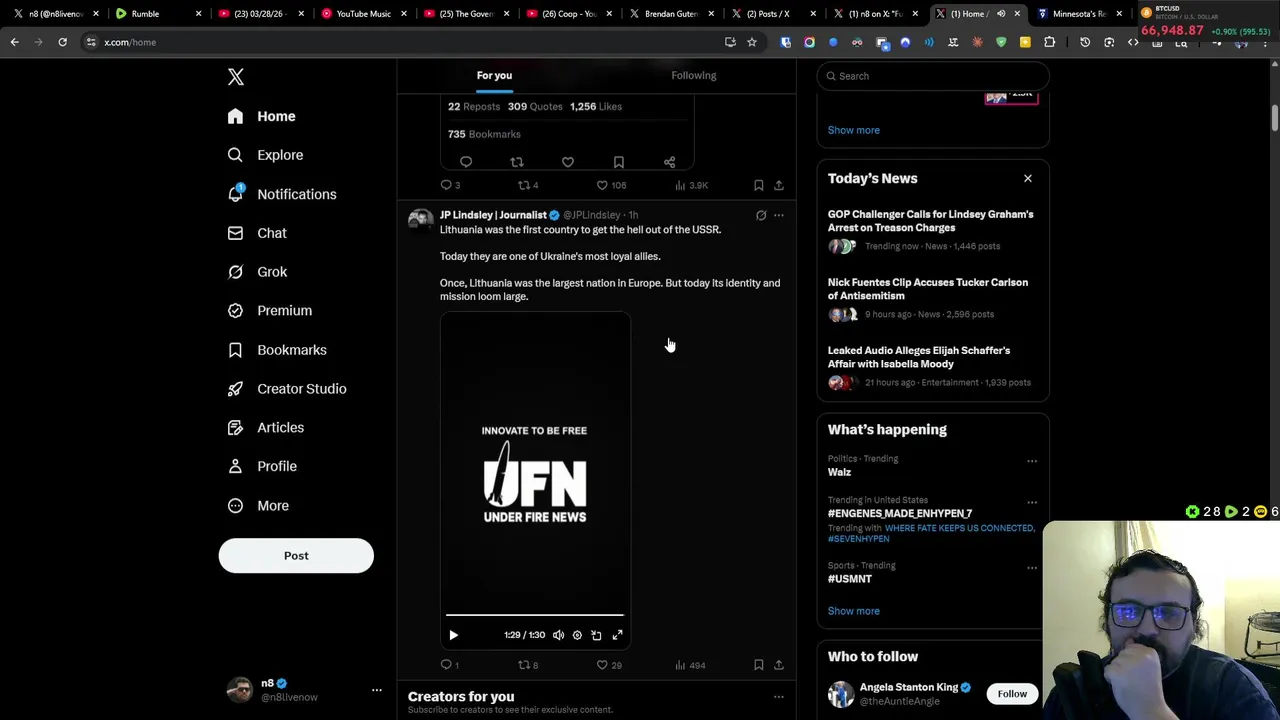
Task: Open Creators for you options dots
Action: coord(779,697)
